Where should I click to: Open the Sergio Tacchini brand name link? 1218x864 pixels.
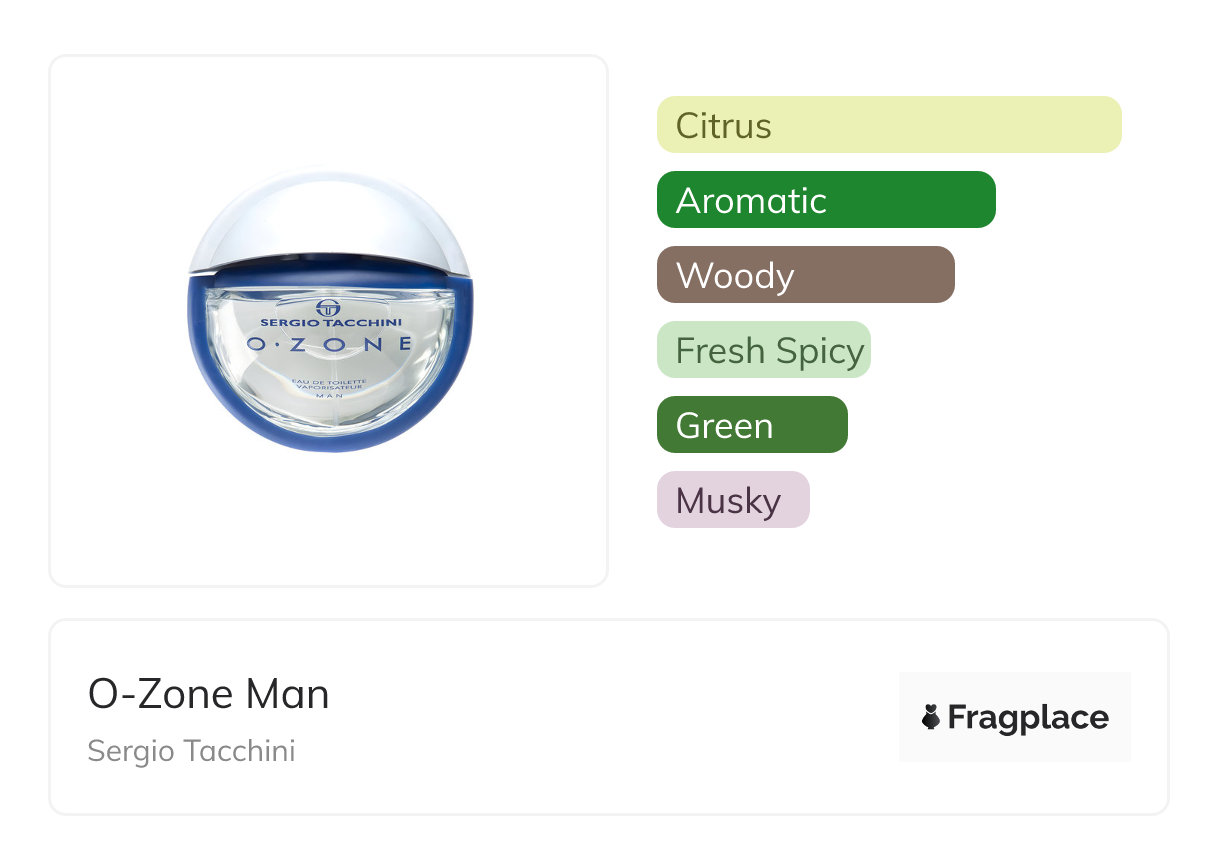(191, 751)
